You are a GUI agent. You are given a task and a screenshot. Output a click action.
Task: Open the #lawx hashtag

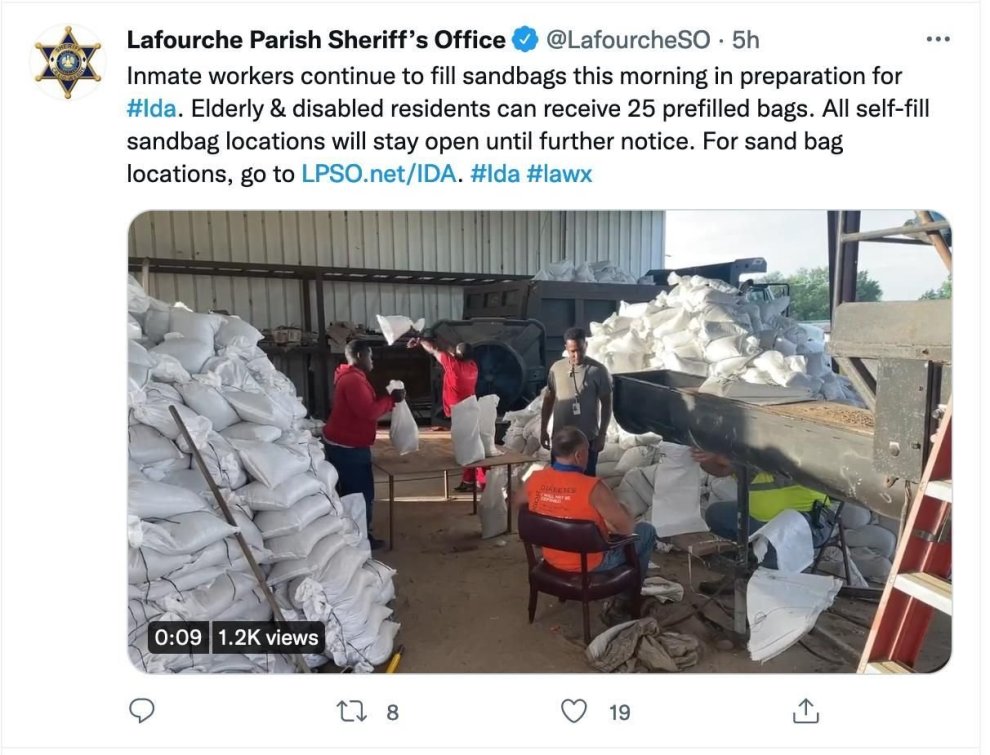(x=559, y=174)
